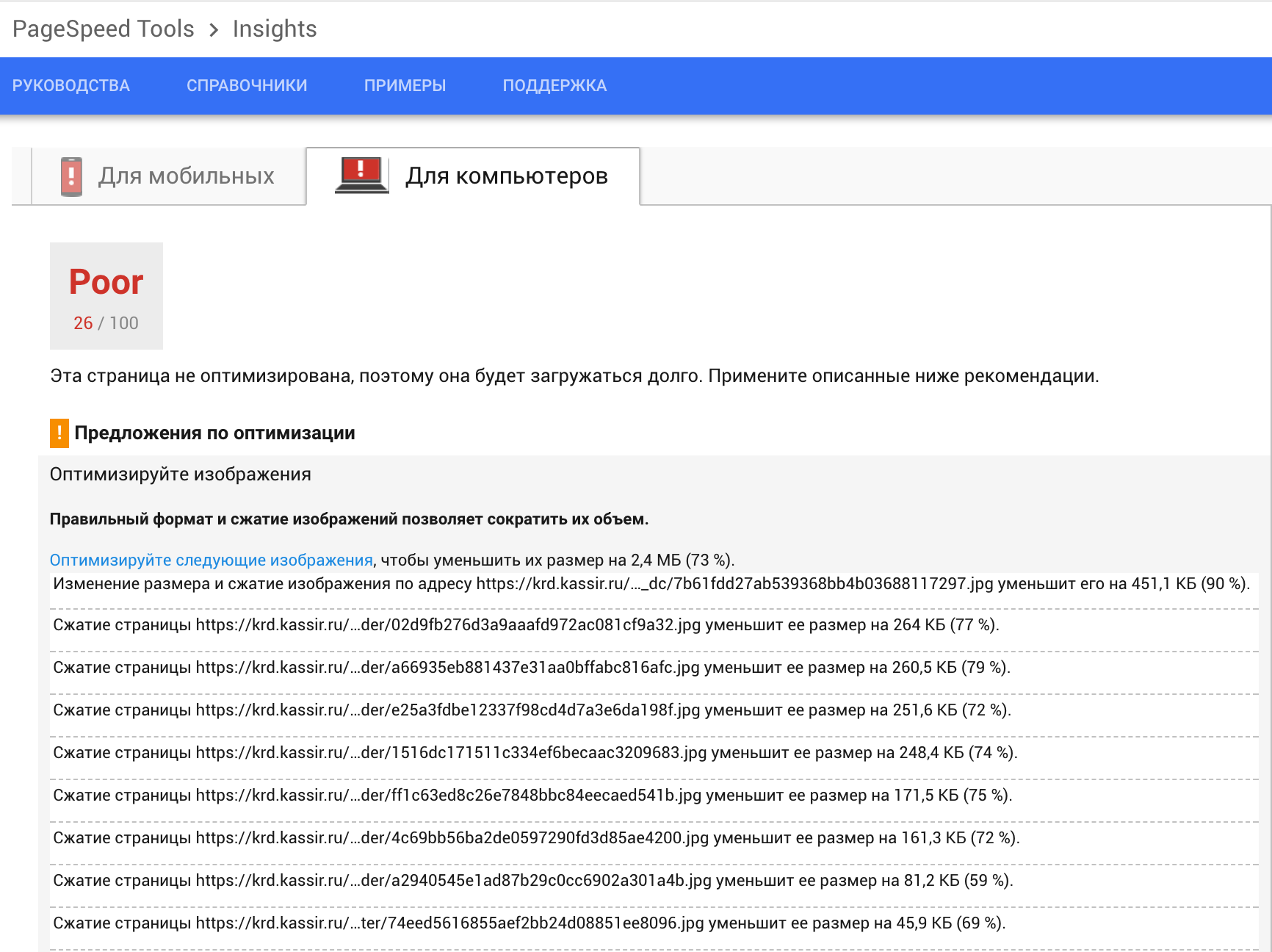1272x952 pixels.
Task: Collapse the Оптимизируйте изображения section
Action: pyautogui.click(x=181, y=475)
